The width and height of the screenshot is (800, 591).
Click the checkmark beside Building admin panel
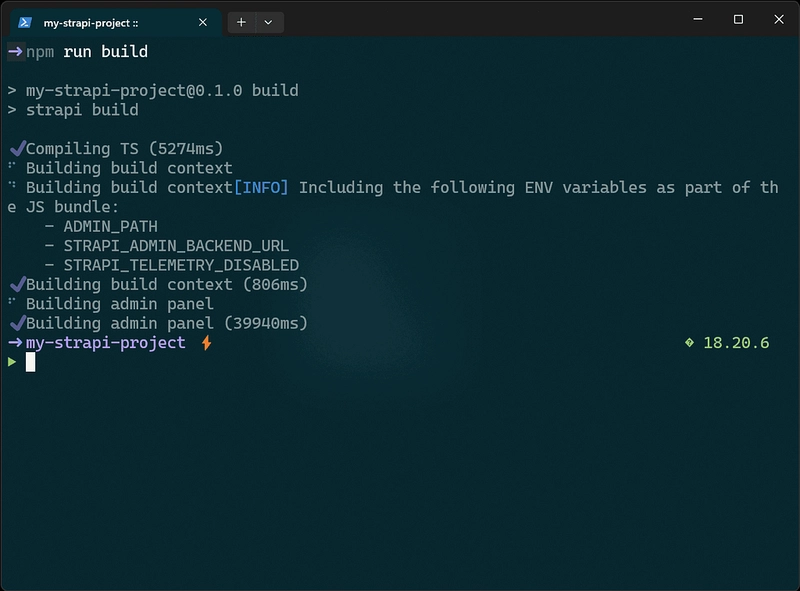(17, 323)
